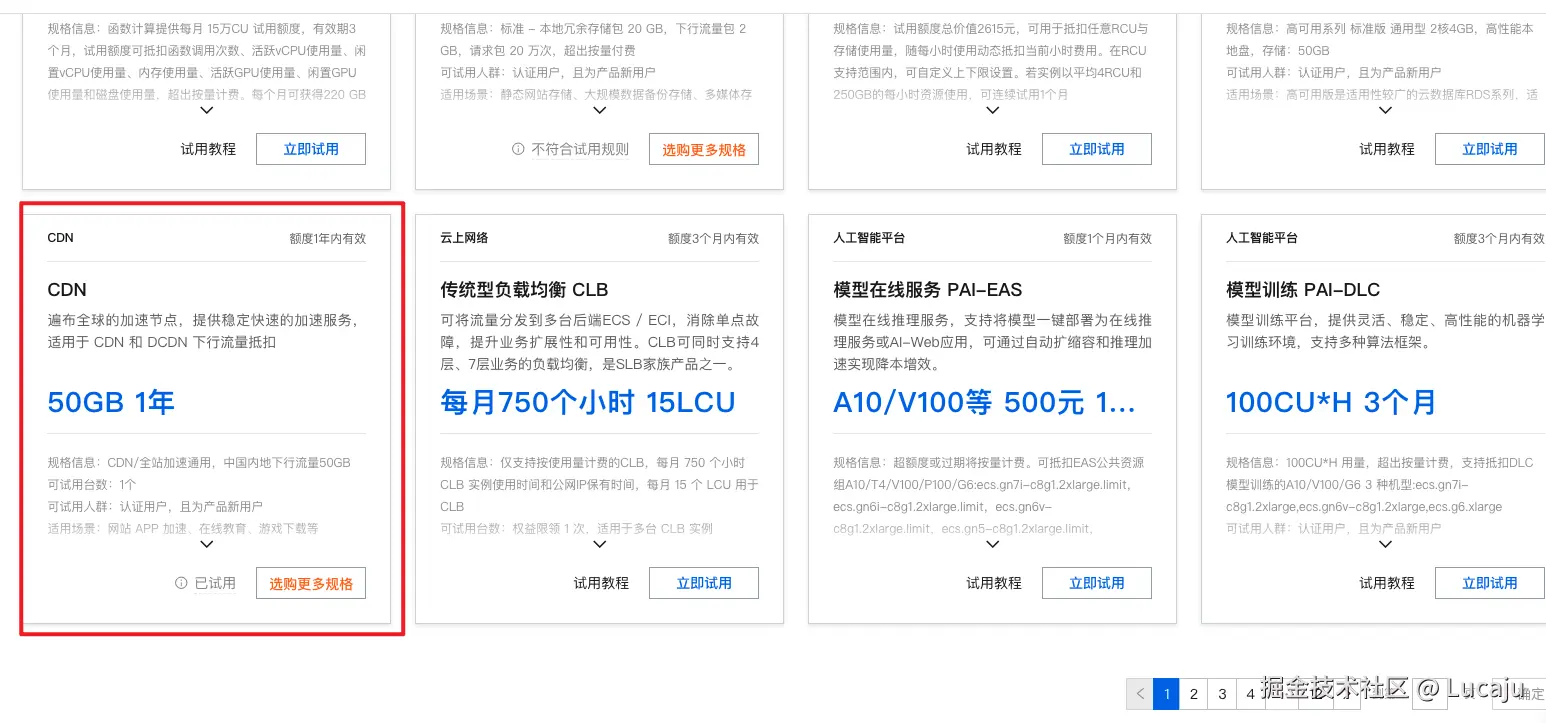Click 立即试用 for 传统型负载均衡 CLB

pyautogui.click(x=704, y=583)
